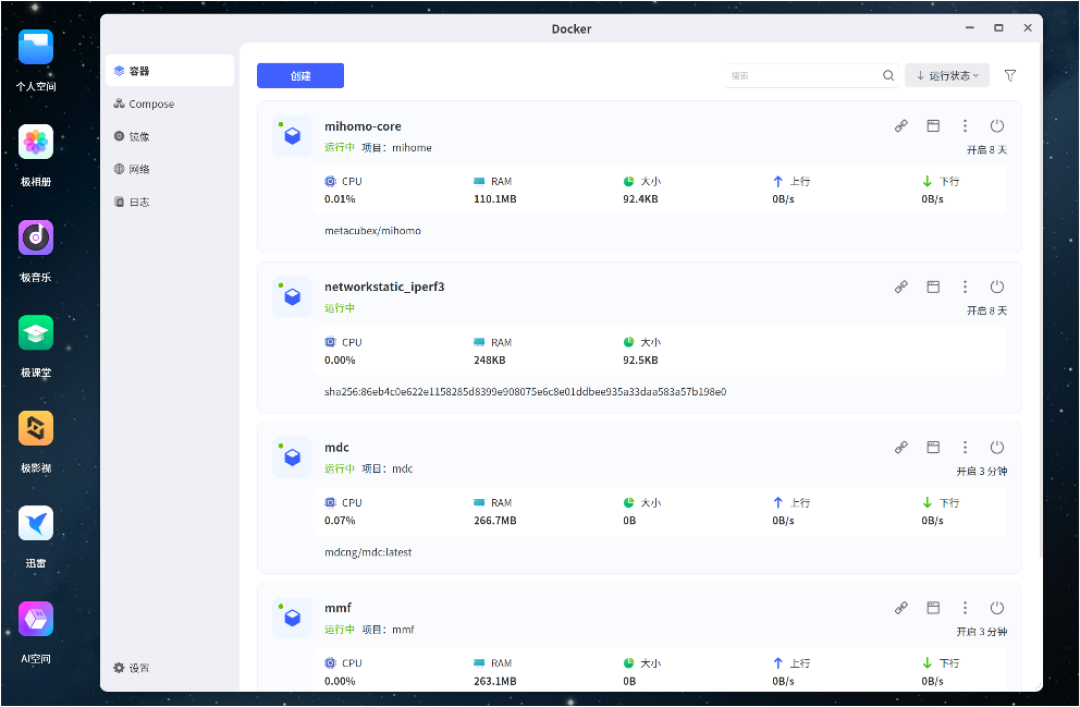Expand the three-dot menu for mdc
The height and width of the screenshot is (707, 1080).
[x=965, y=447]
